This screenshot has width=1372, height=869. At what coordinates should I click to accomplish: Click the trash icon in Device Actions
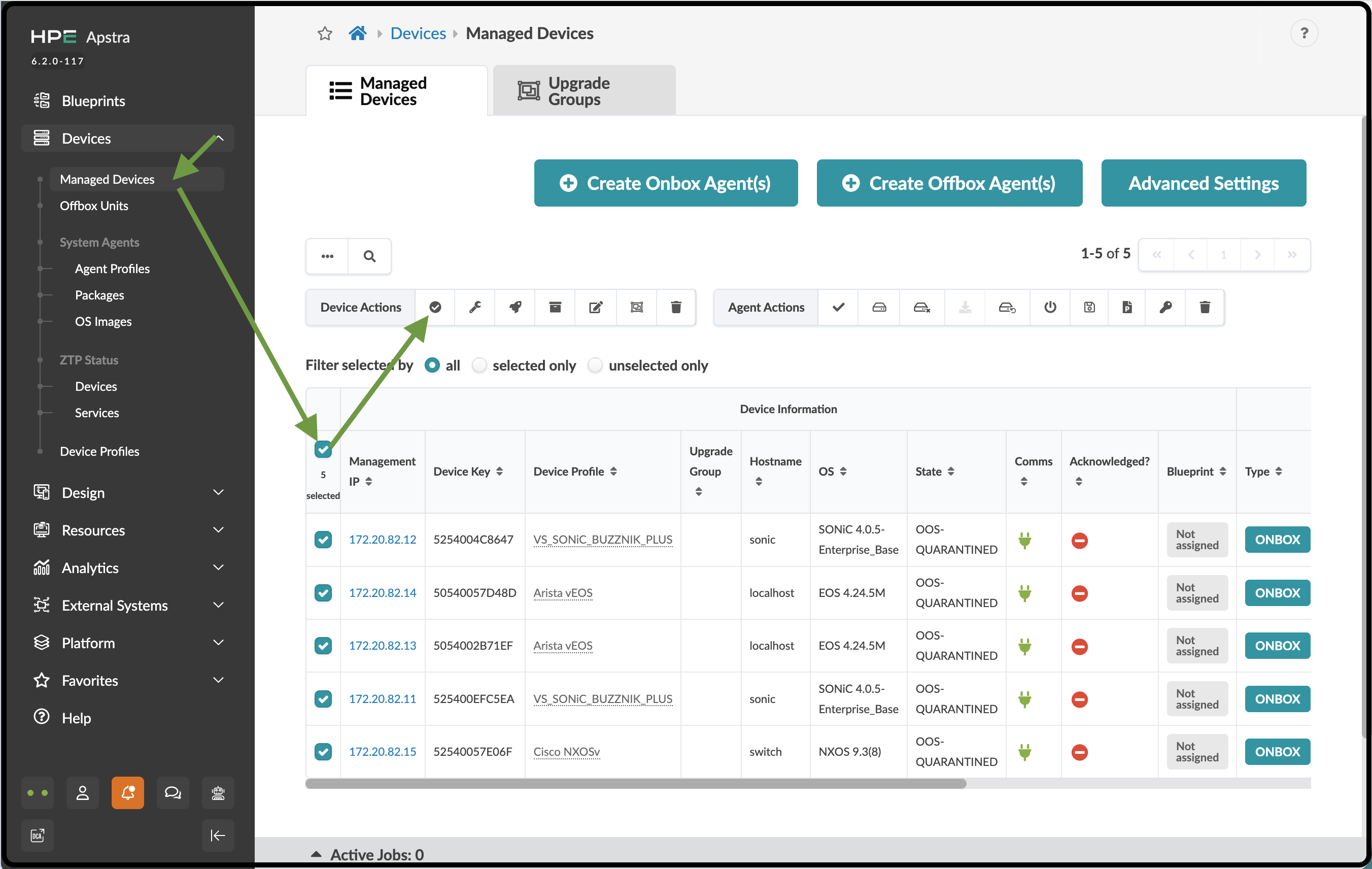point(676,307)
